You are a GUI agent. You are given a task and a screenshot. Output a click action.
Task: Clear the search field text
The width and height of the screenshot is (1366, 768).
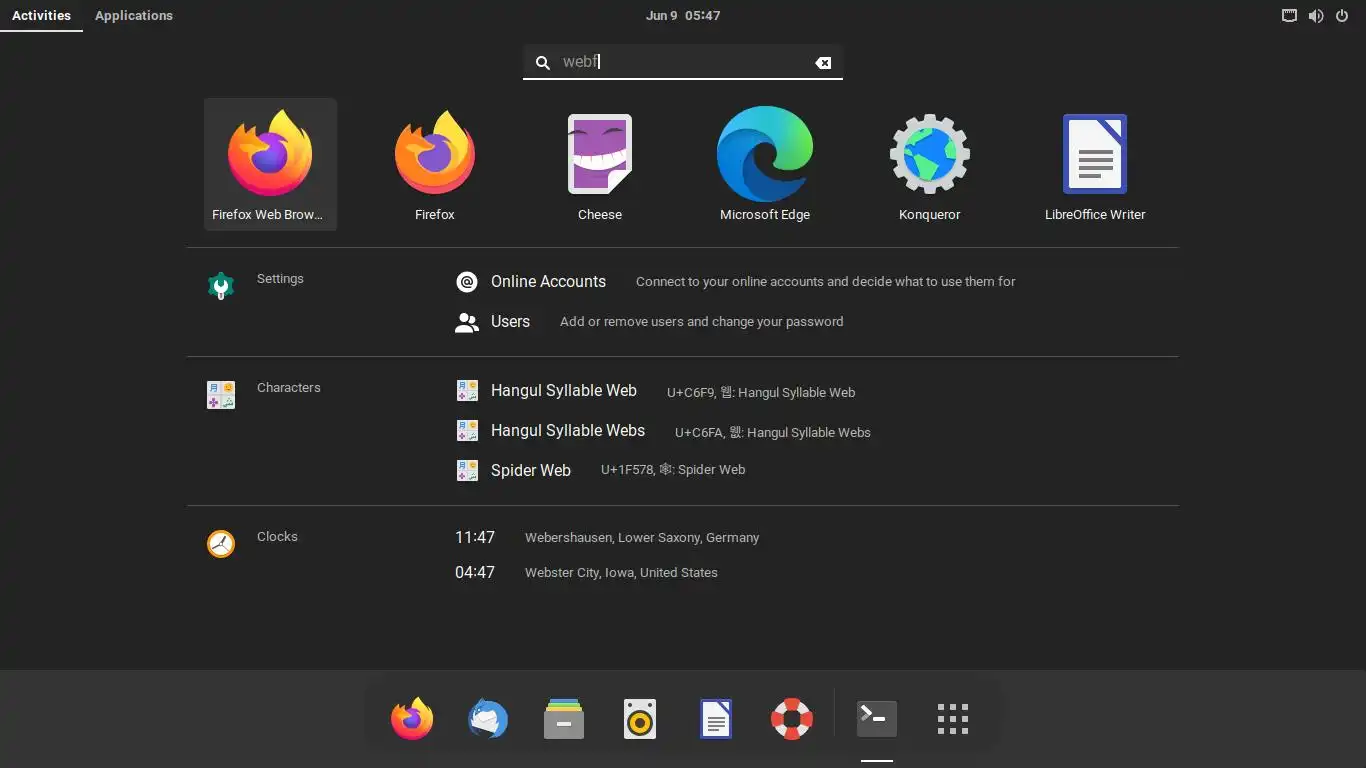(x=823, y=62)
